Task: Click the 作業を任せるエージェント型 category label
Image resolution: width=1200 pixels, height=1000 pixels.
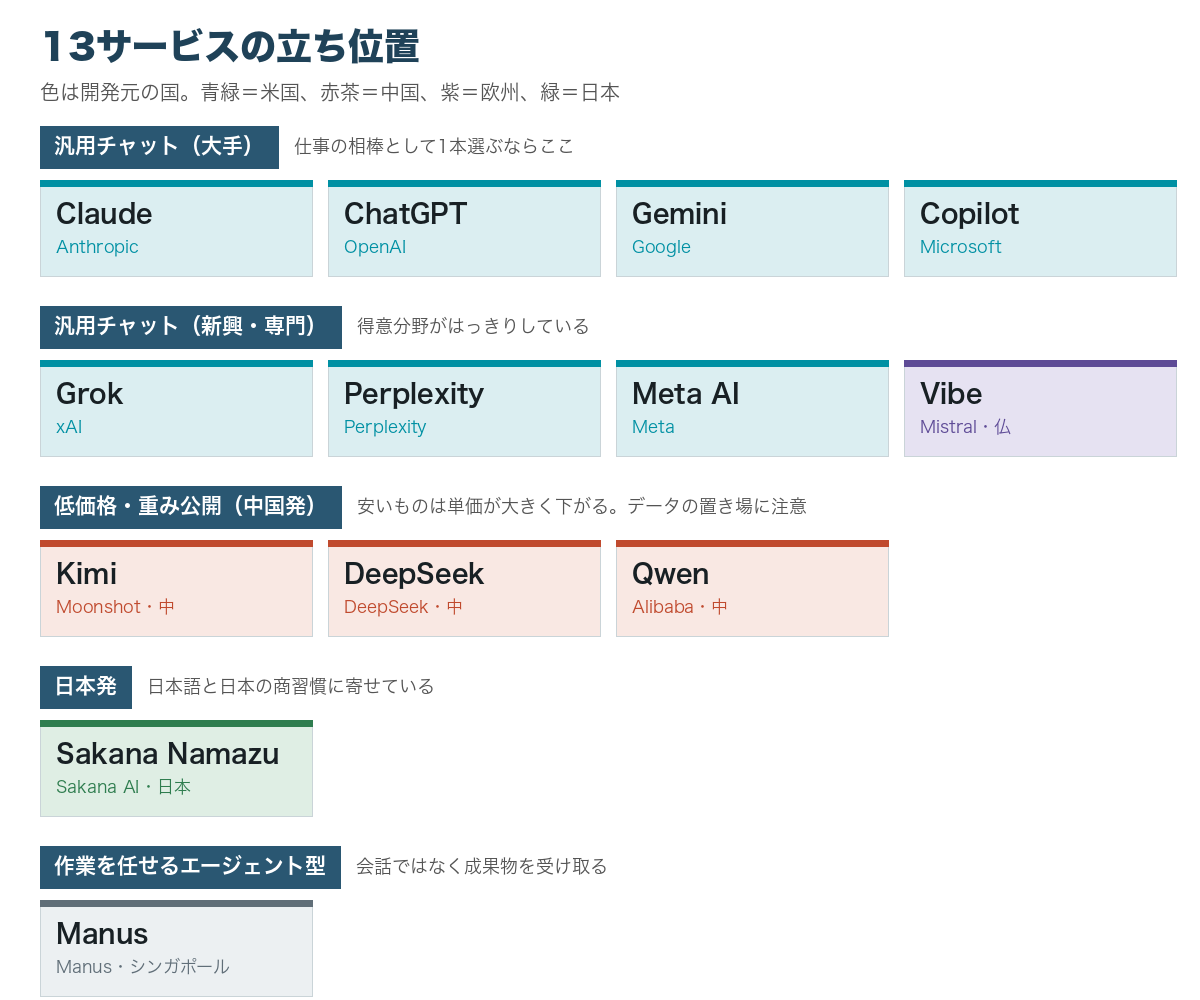Action: tap(190, 867)
